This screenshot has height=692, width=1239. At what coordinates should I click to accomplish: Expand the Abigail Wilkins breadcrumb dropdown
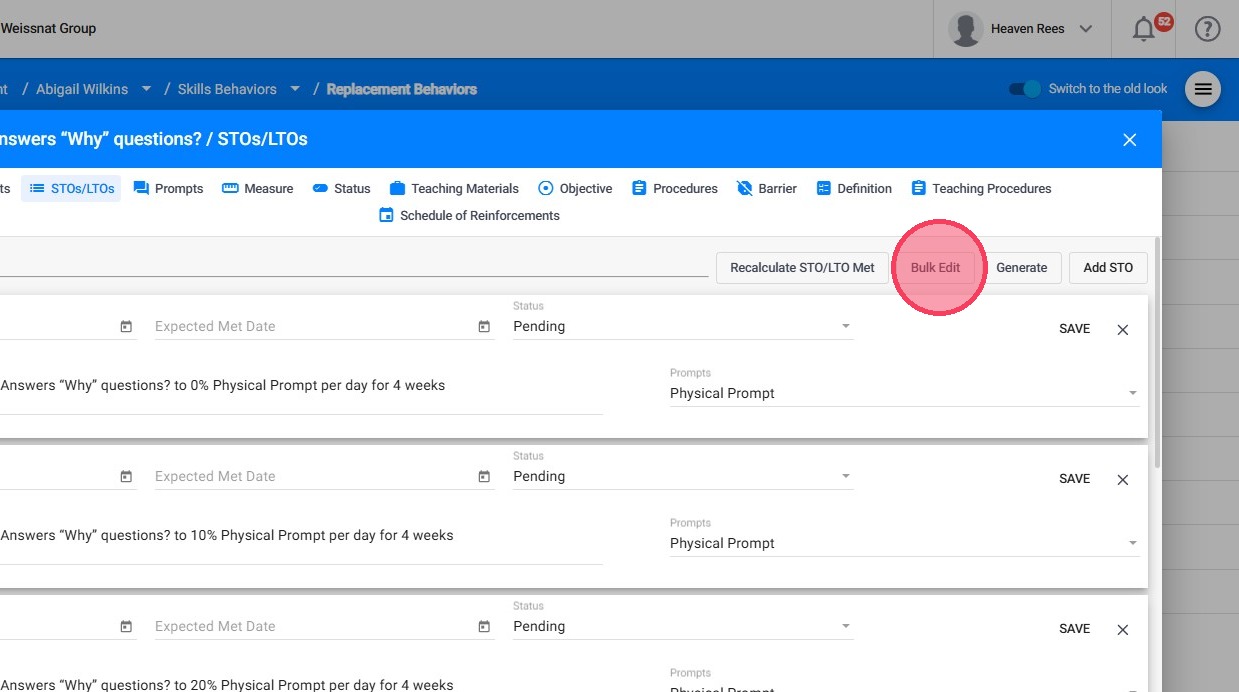[146, 89]
